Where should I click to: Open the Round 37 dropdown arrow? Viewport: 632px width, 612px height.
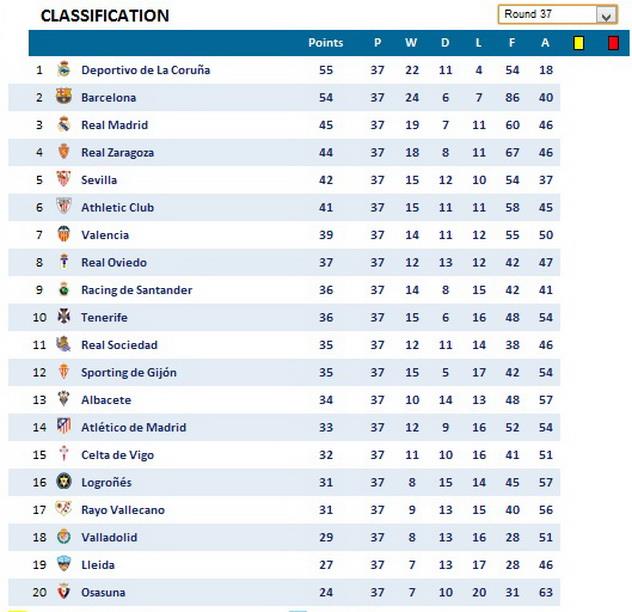tap(606, 15)
